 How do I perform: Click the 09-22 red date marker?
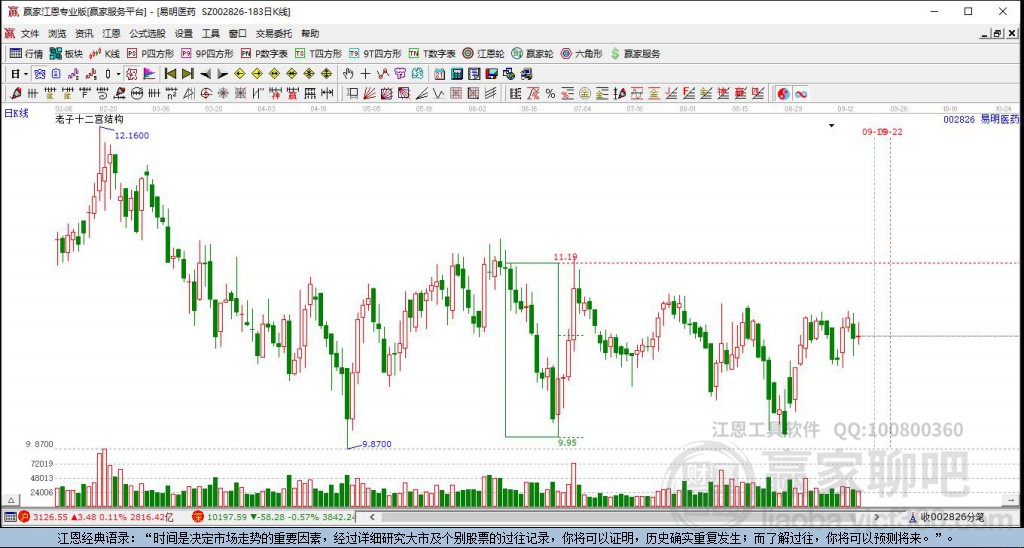click(x=892, y=132)
